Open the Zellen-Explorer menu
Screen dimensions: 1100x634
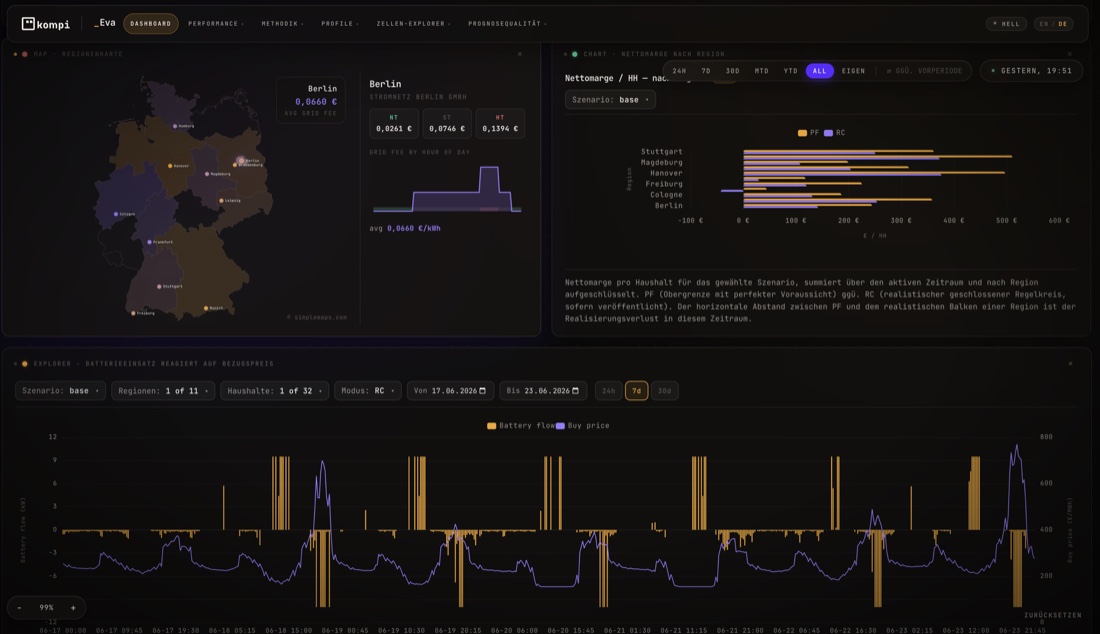(413, 24)
